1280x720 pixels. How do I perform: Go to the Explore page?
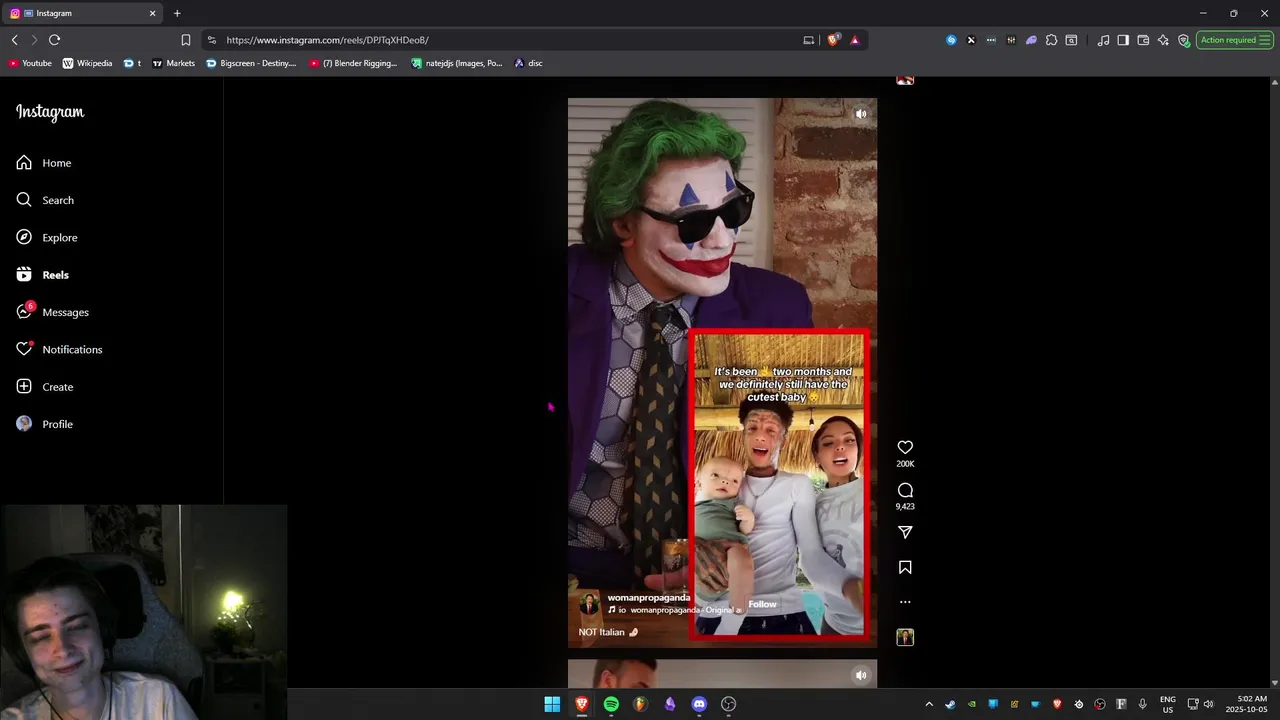tap(46, 237)
